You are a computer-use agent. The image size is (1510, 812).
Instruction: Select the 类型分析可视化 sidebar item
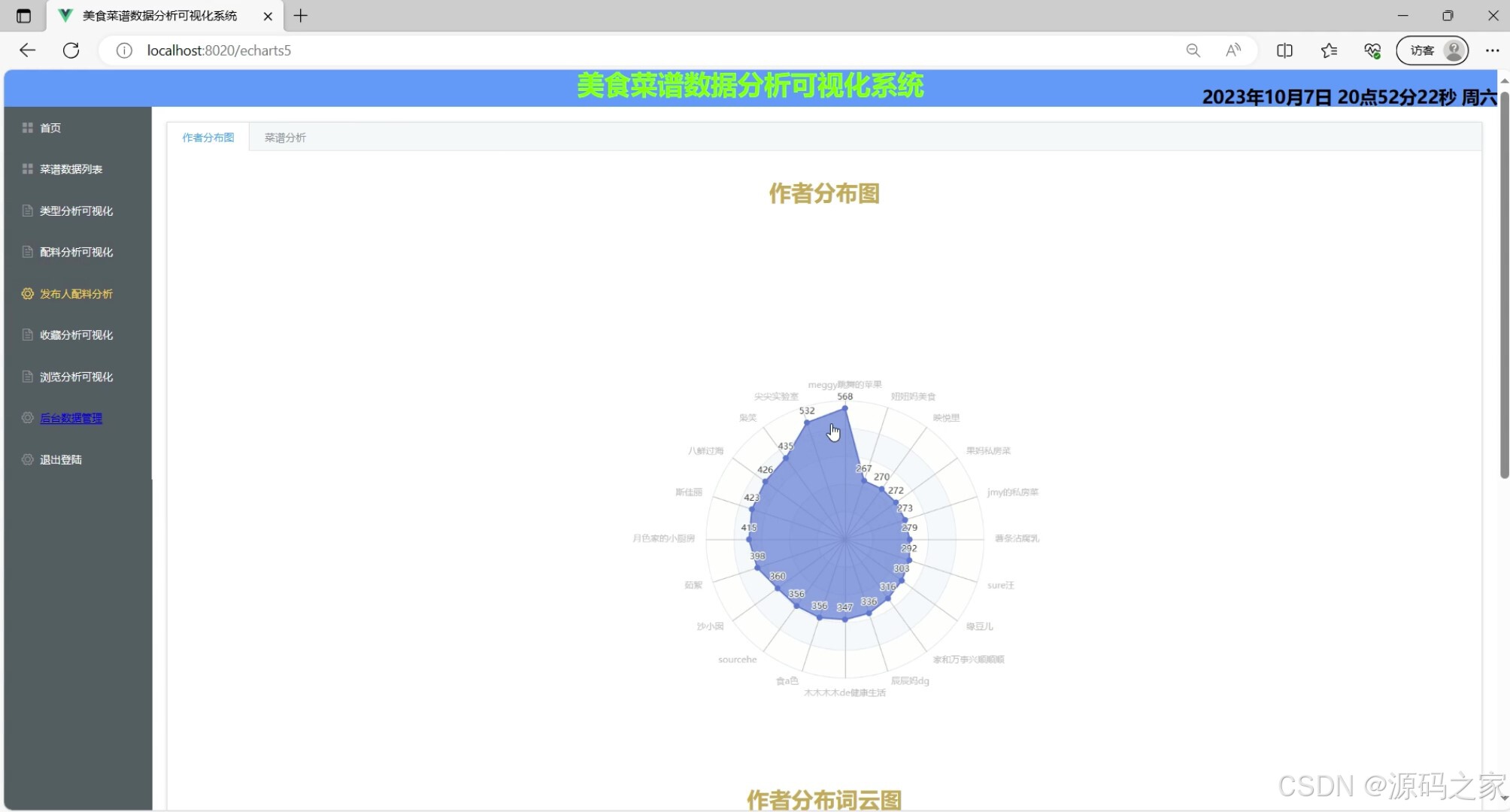click(x=73, y=211)
